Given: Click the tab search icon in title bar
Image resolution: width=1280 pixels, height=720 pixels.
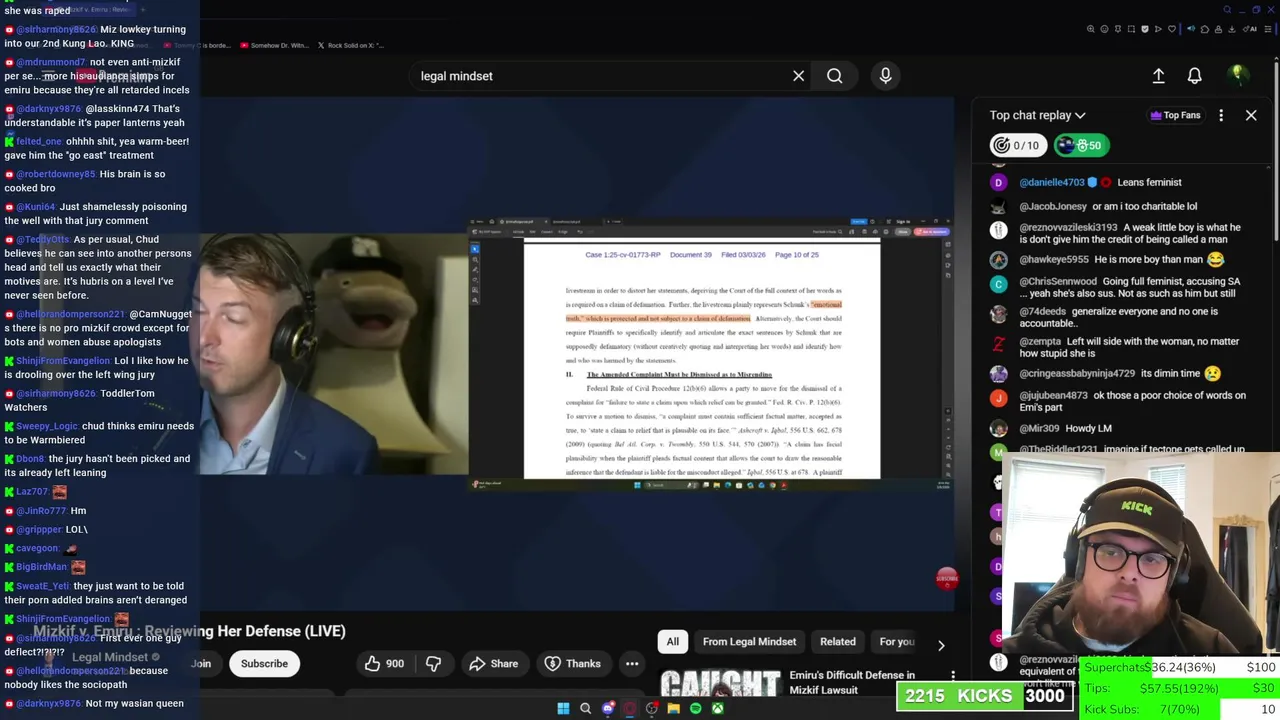Looking at the screenshot, I should (1227, 10).
